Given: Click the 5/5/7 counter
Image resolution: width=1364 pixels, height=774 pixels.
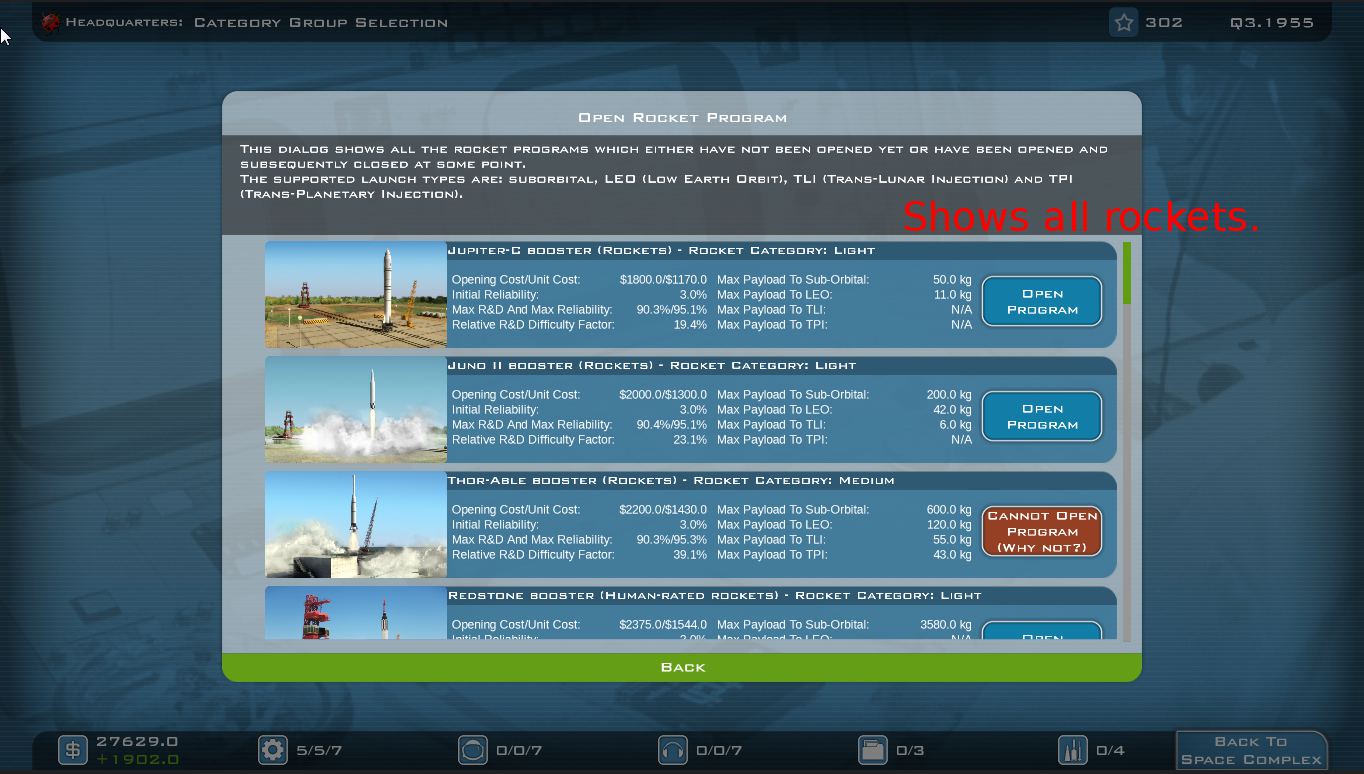Looking at the screenshot, I should coord(319,750).
